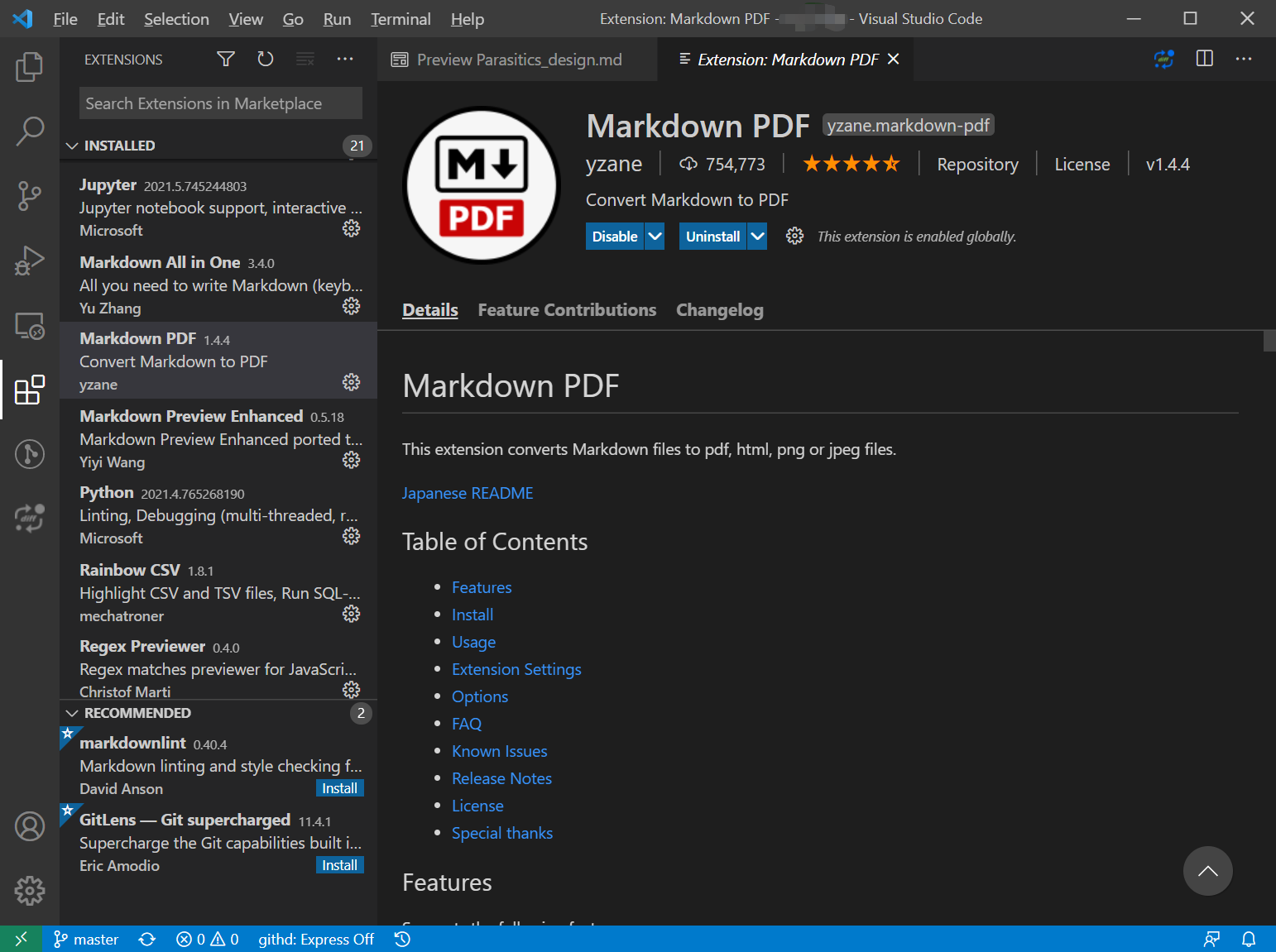Image resolution: width=1276 pixels, height=952 pixels.
Task: Click the diff sync icon in editor toolbar
Action: [1164, 59]
